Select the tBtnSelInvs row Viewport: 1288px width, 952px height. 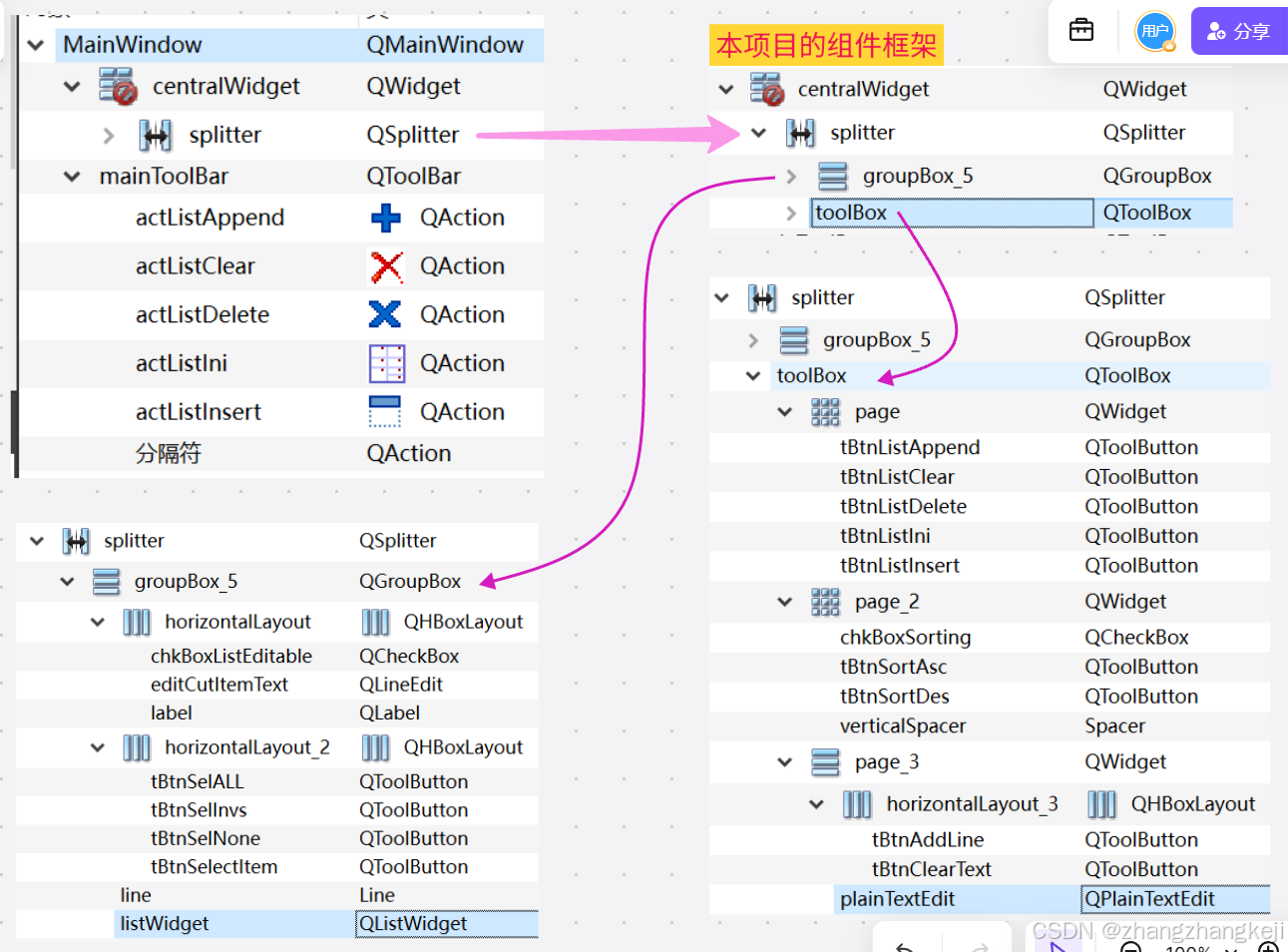277,810
